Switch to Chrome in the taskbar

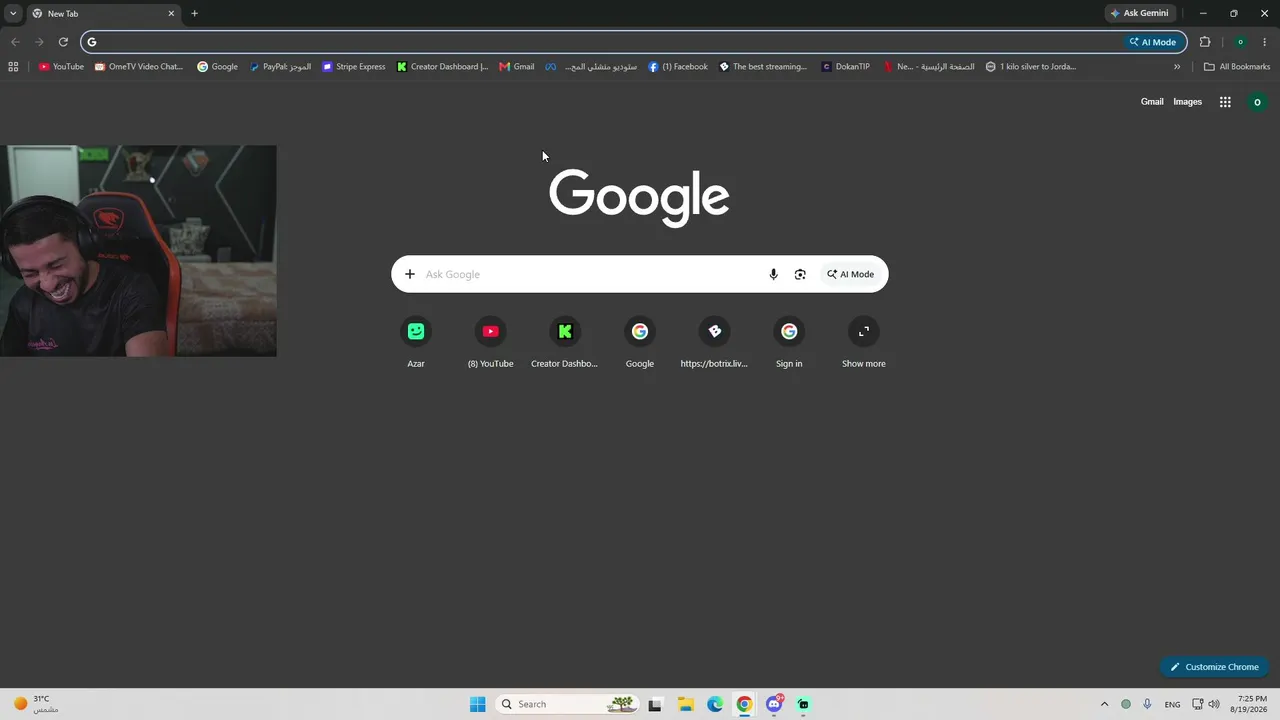tap(744, 704)
